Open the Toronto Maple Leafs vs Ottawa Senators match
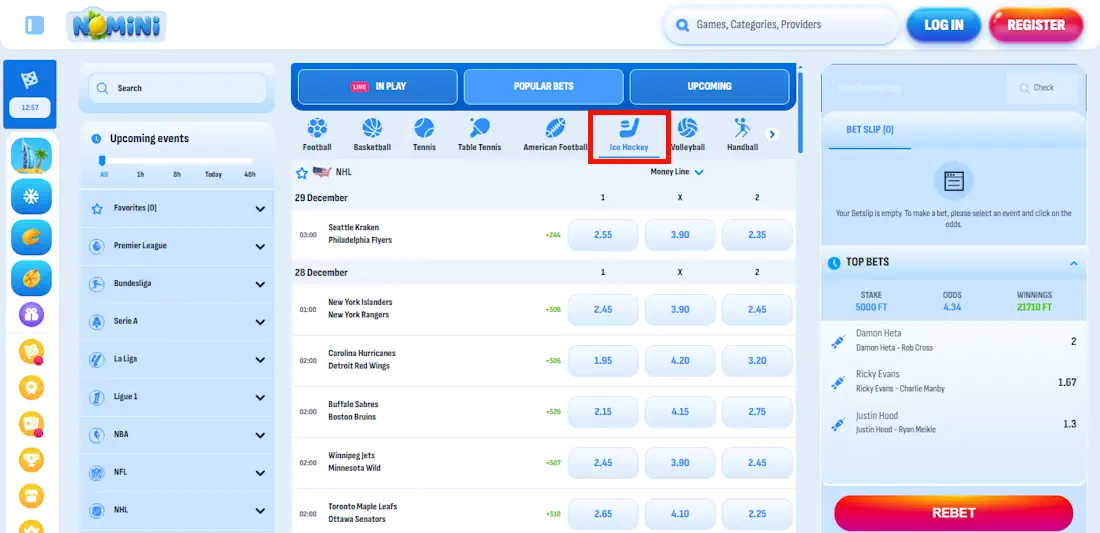The image size is (1100, 533). (x=363, y=513)
